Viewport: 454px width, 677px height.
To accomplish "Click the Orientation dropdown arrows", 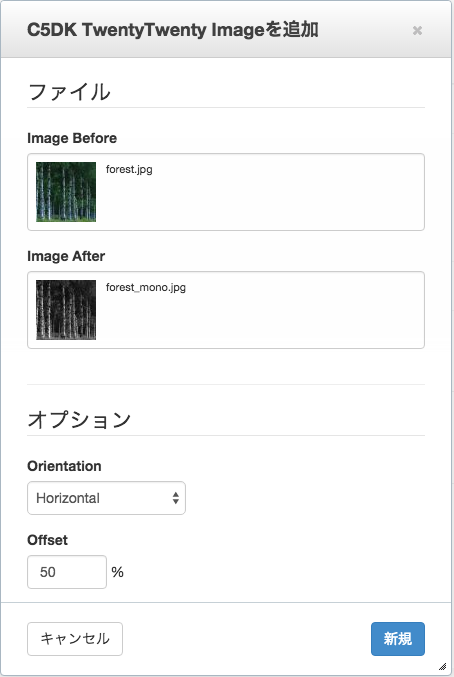I will [175, 498].
